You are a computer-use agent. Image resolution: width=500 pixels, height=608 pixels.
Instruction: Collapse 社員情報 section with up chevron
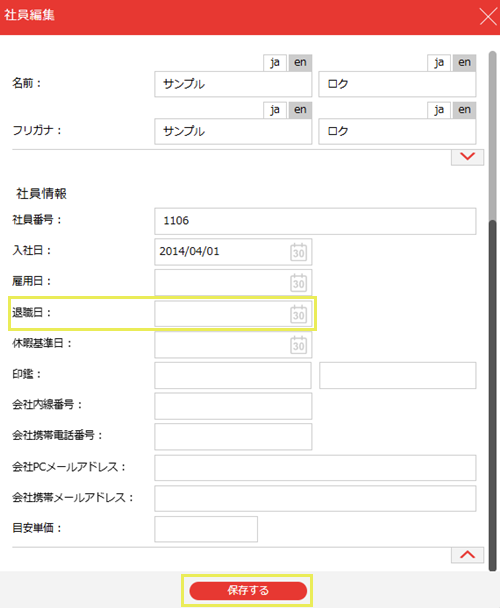pos(467,555)
